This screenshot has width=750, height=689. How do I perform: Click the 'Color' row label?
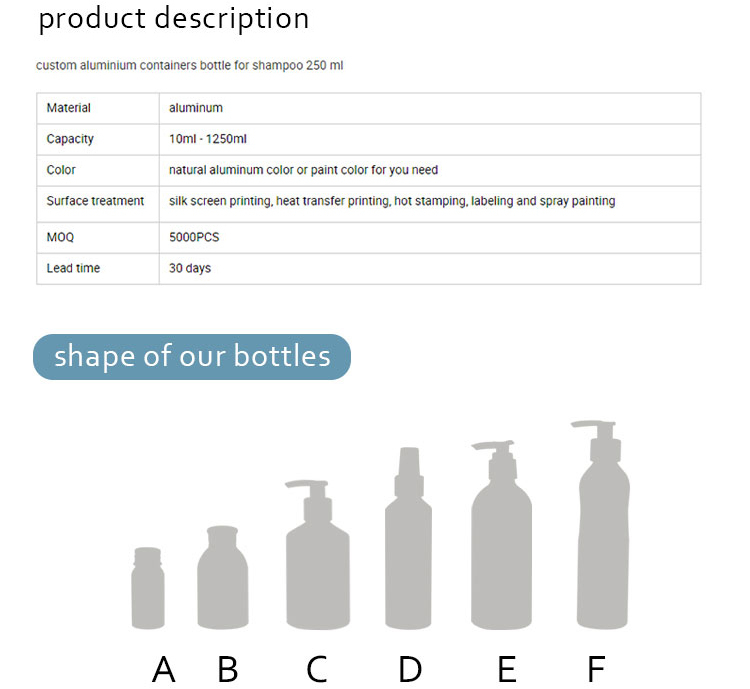coord(61,170)
